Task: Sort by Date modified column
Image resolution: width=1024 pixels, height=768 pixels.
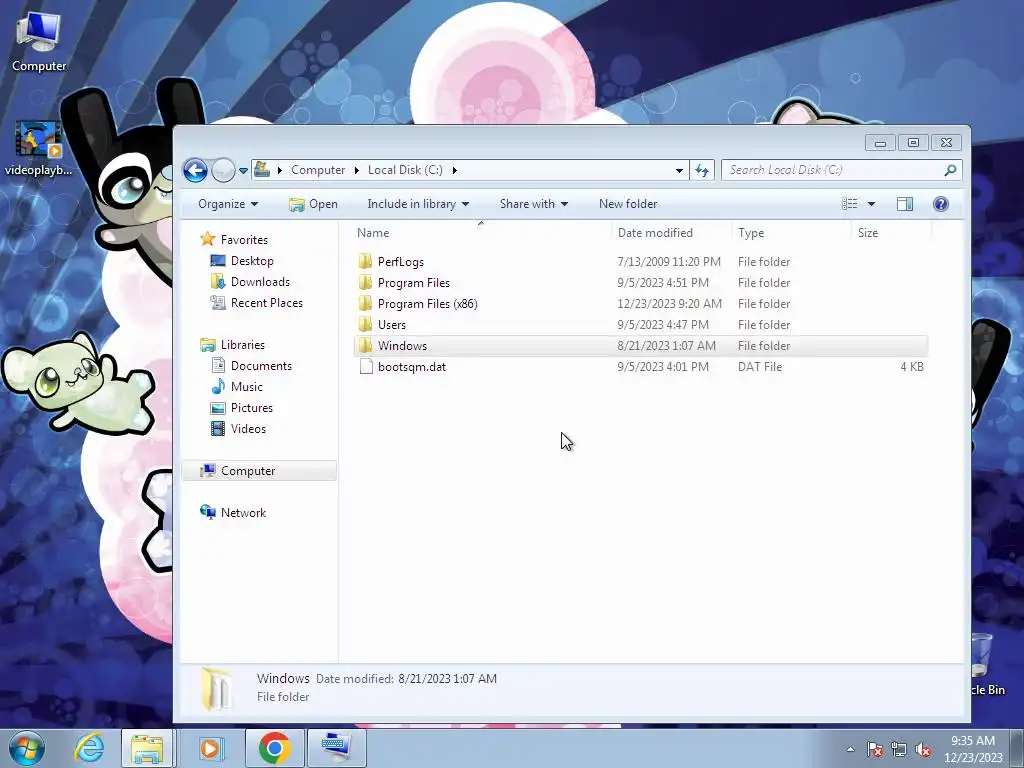Action: coord(655,232)
